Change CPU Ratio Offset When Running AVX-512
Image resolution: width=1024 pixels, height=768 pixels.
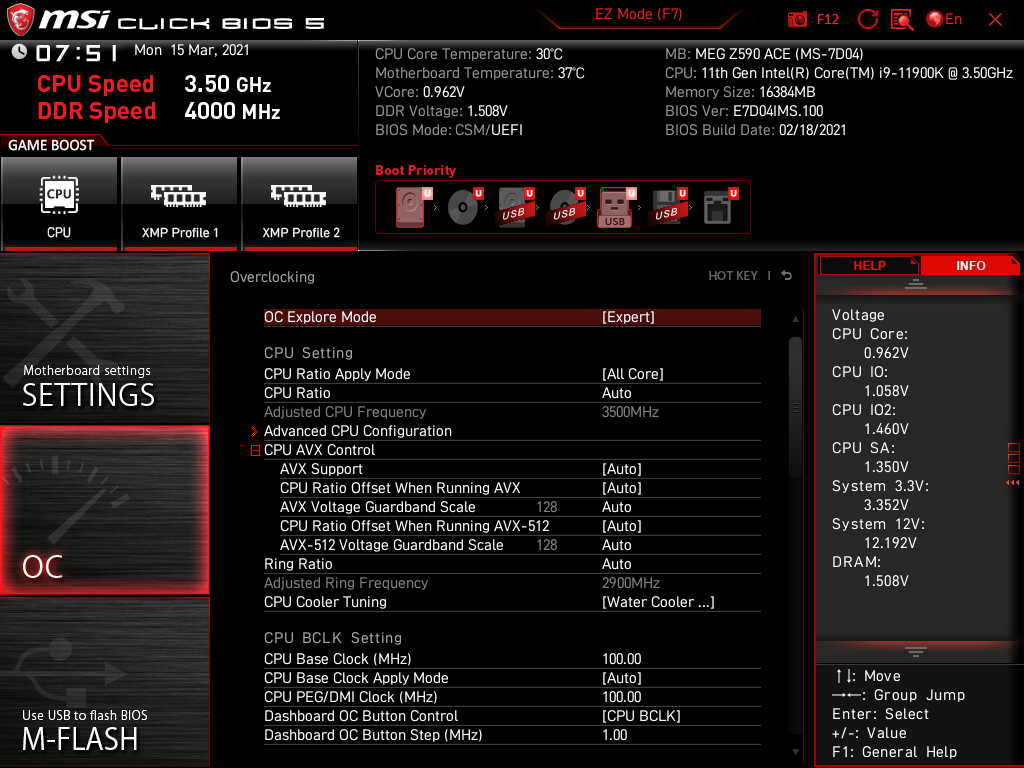coord(622,526)
